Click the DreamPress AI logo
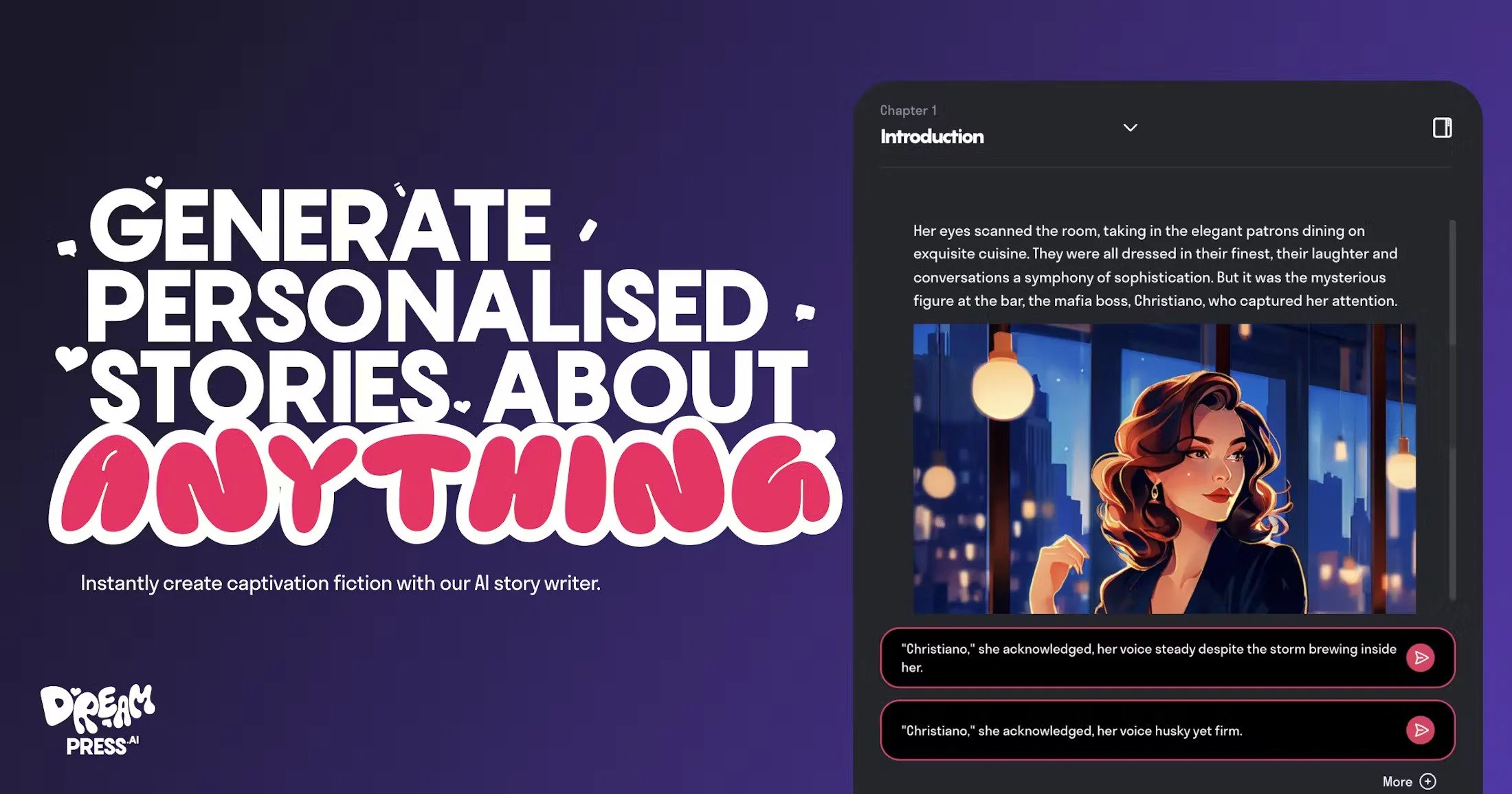Viewport: 1512px width, 794px height. point(98,720)
